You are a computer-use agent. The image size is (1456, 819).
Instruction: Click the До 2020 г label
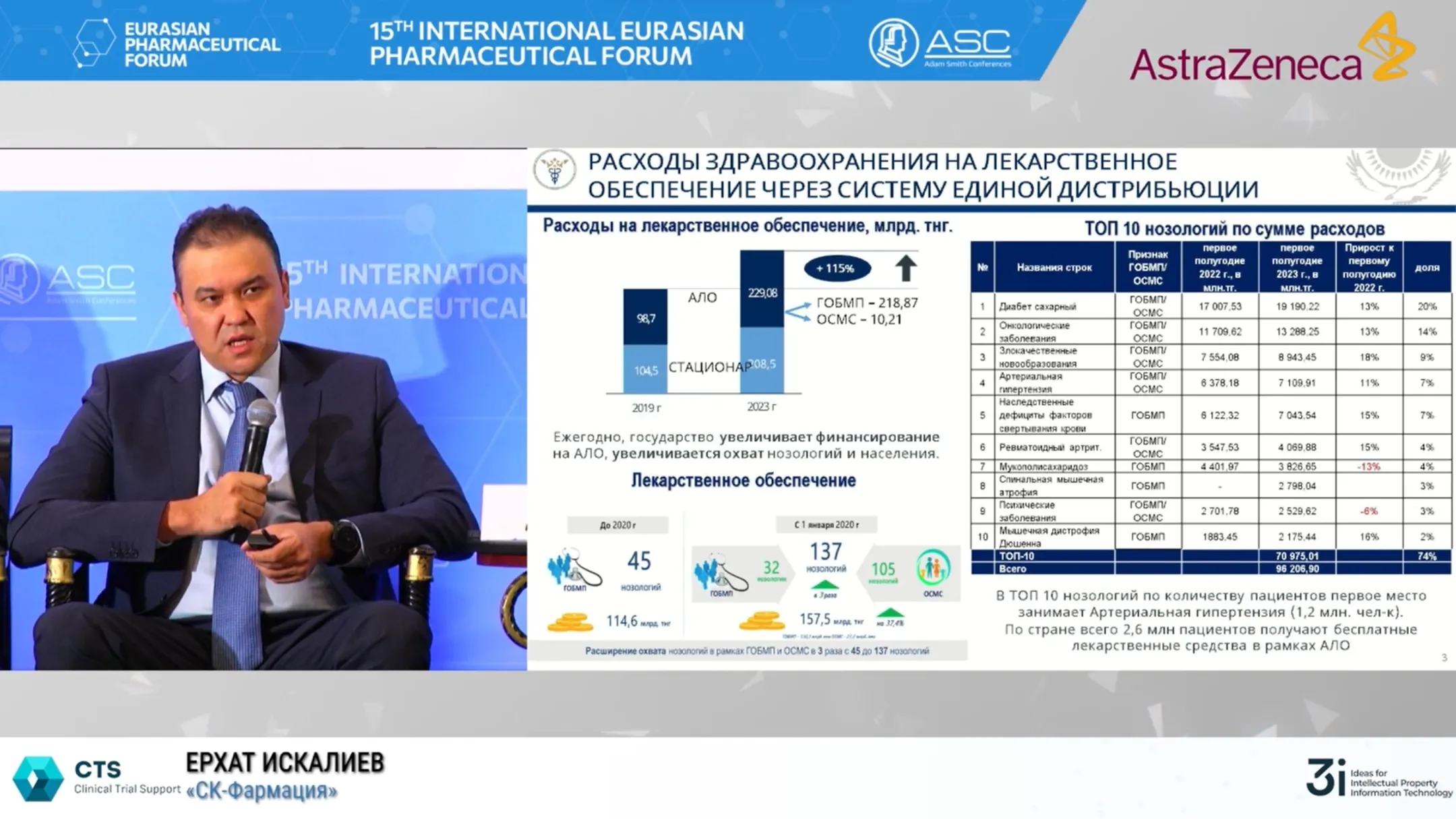pos(617,525)
